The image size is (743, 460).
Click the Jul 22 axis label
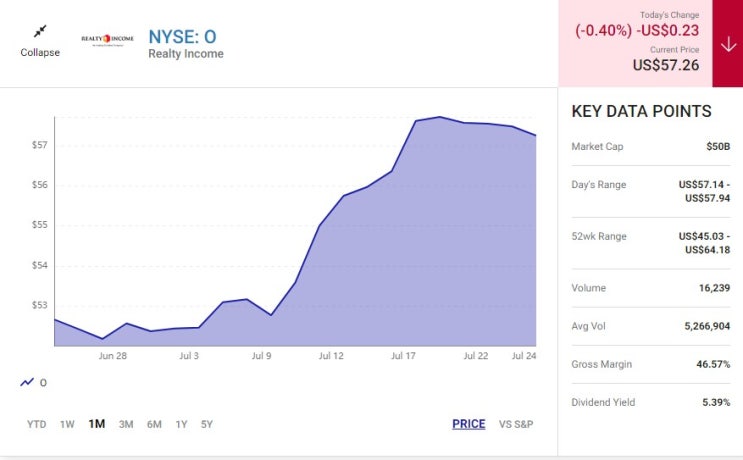[476, 355]
